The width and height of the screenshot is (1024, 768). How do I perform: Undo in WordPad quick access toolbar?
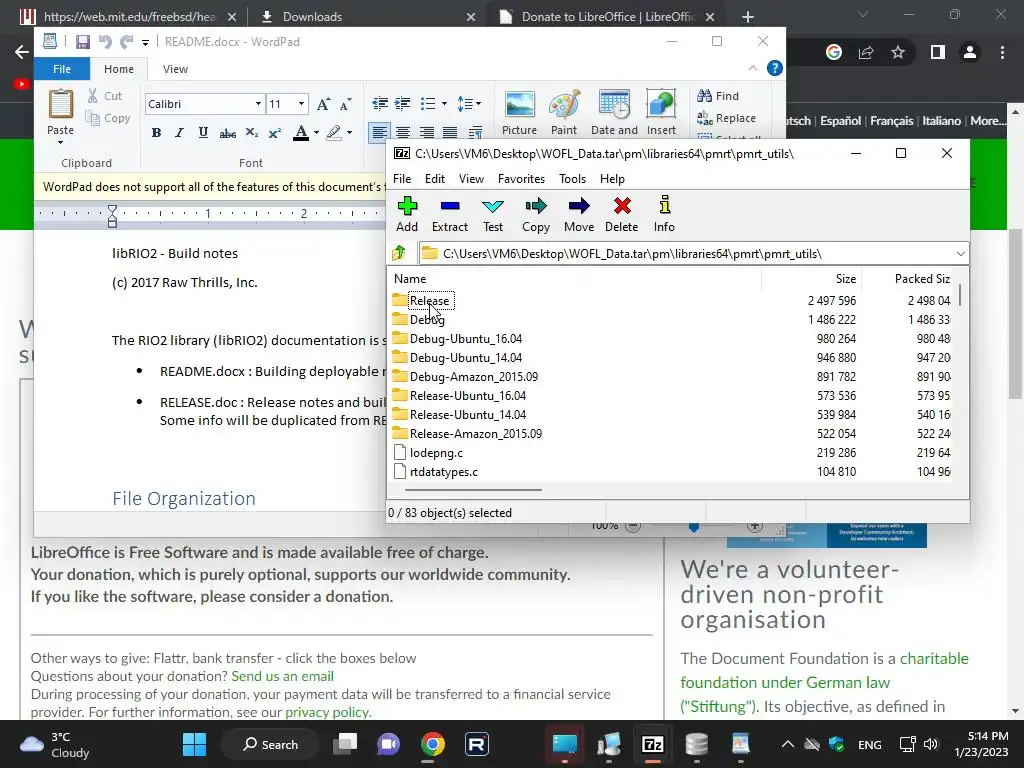[104, 42]
